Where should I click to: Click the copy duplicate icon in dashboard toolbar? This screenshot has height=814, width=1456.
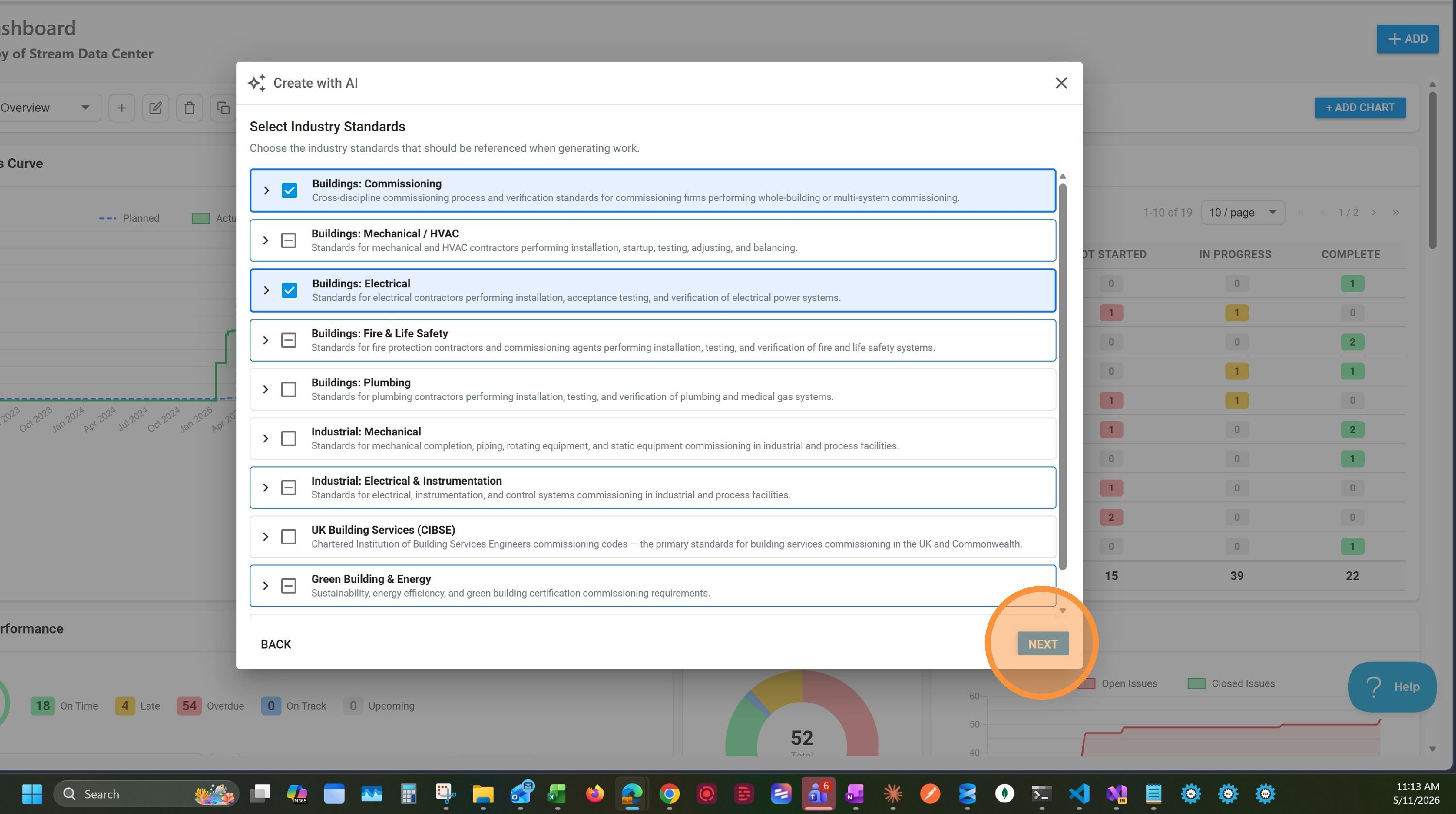pos(223,107)
